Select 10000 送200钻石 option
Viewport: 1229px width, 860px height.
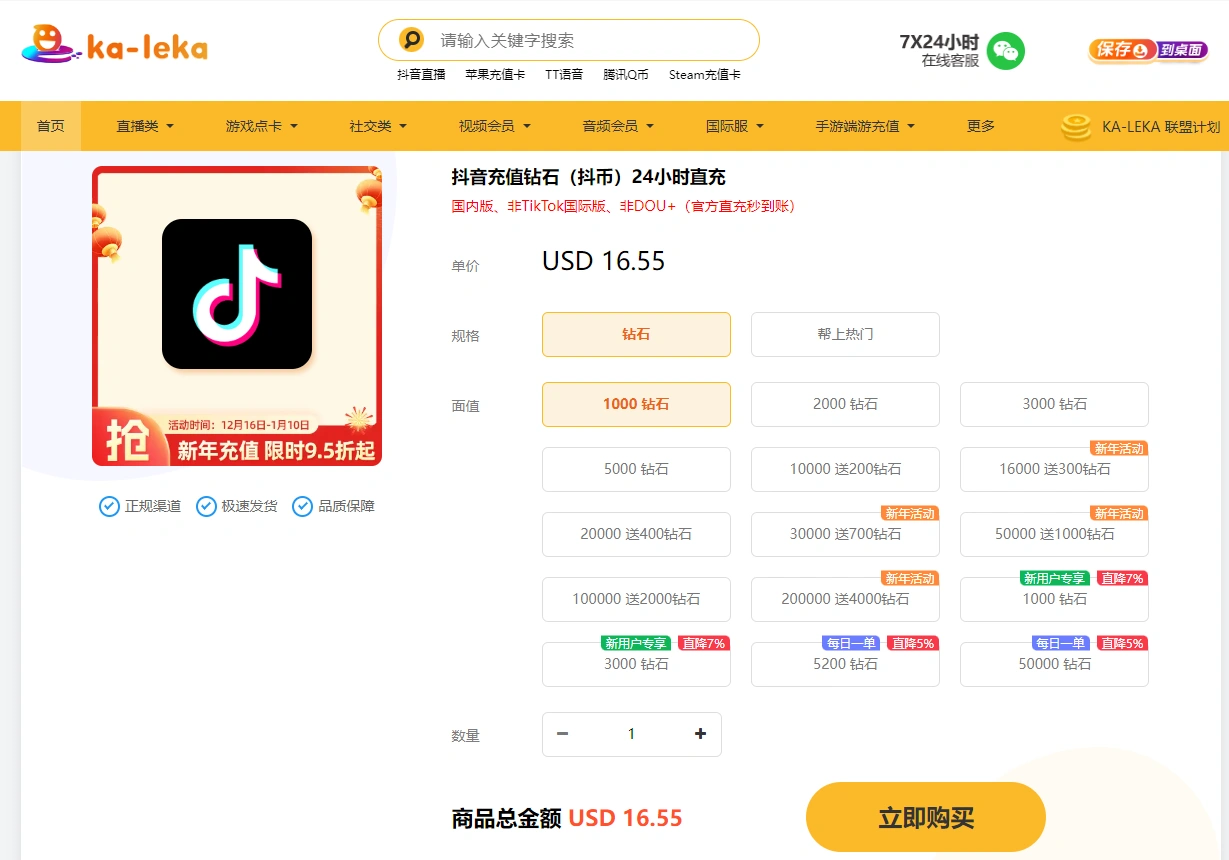[845, 469]
